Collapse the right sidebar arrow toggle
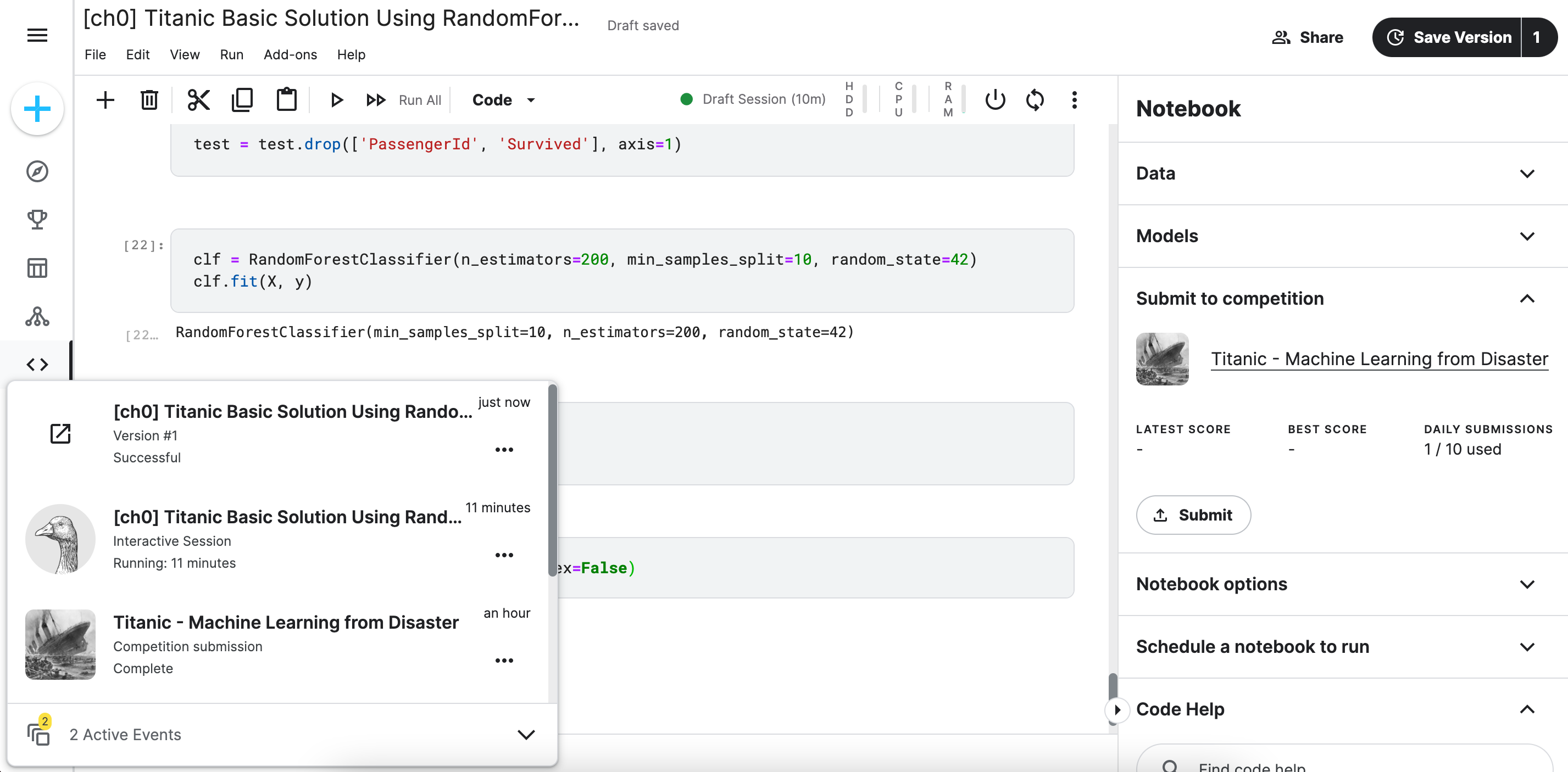This screenshot has width=1568, height=772. pyautogui.click(x=1117, y=709)
